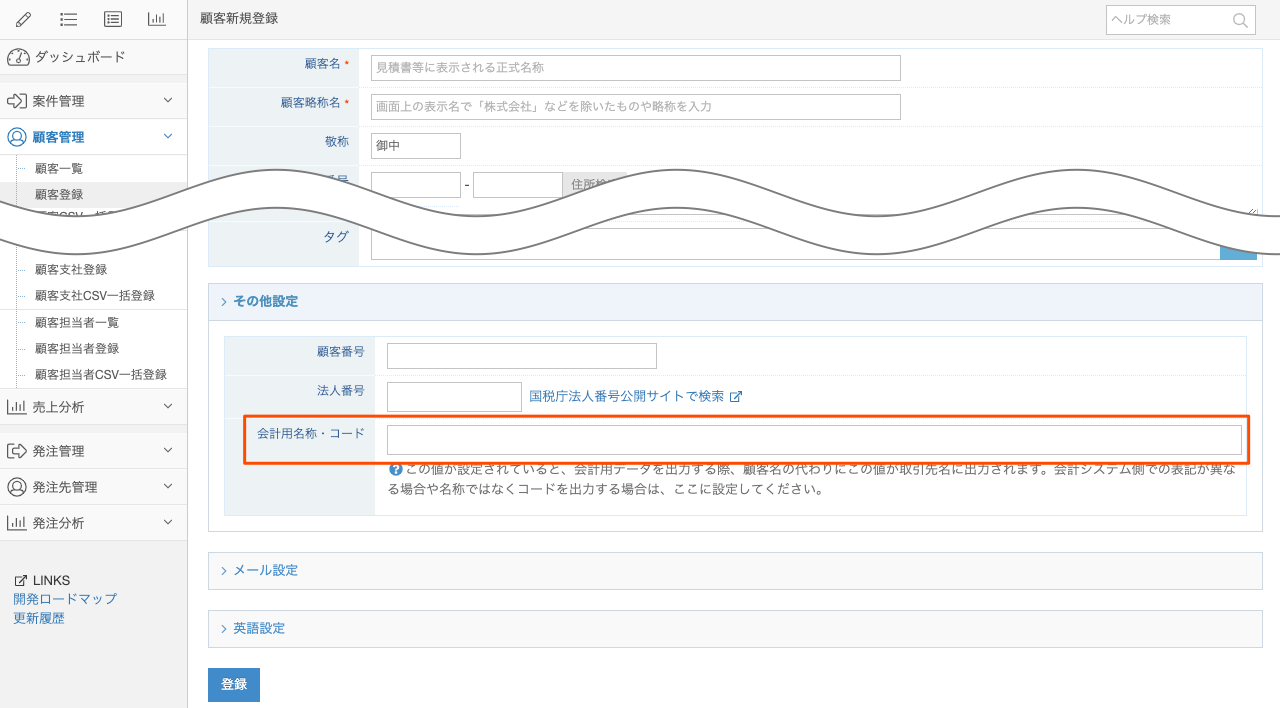Viewport: 1280px width, 708px height.
Task: Expand the 発注管理 menu chevron
Action: click(x=168, y=450)
